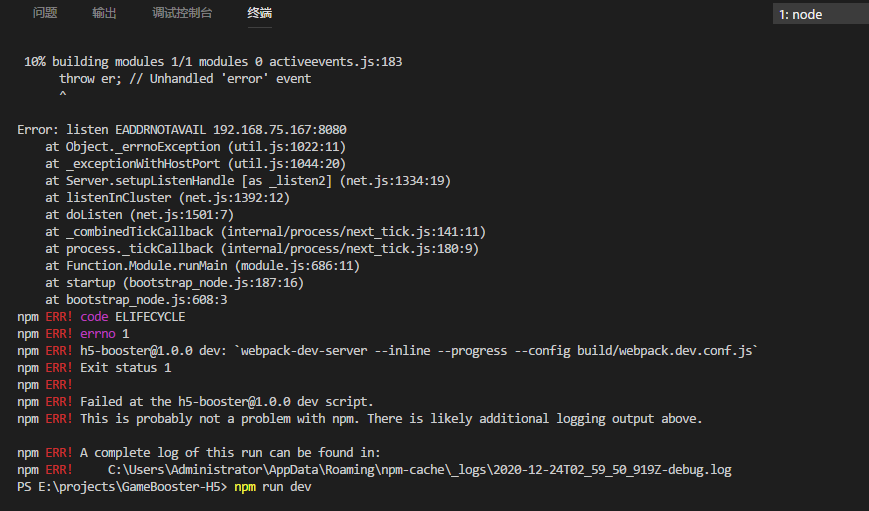Open the npm-cache debug.log file path

pos(420,470)
